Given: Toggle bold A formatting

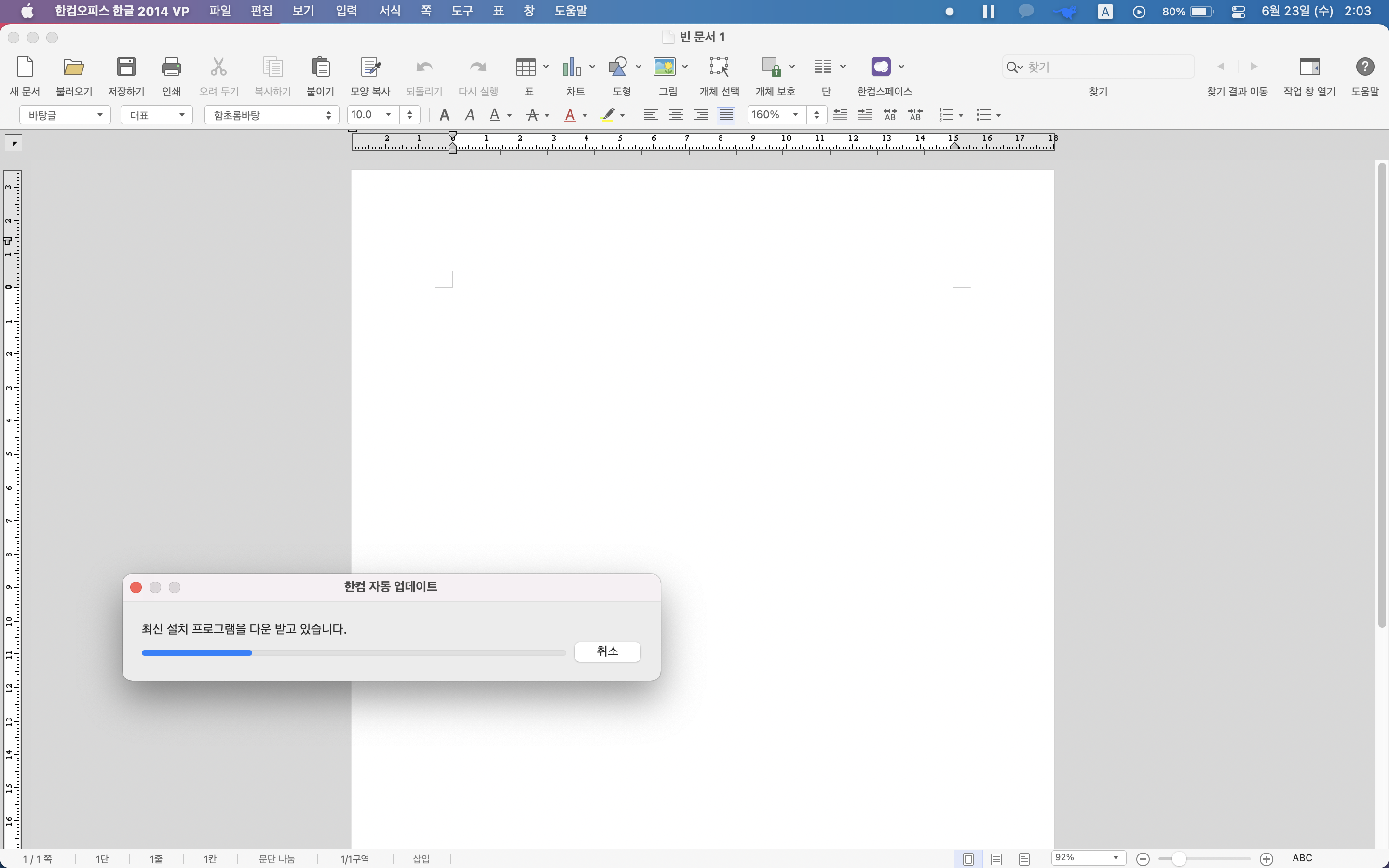Looking at the screenshot, I should 444,115.
